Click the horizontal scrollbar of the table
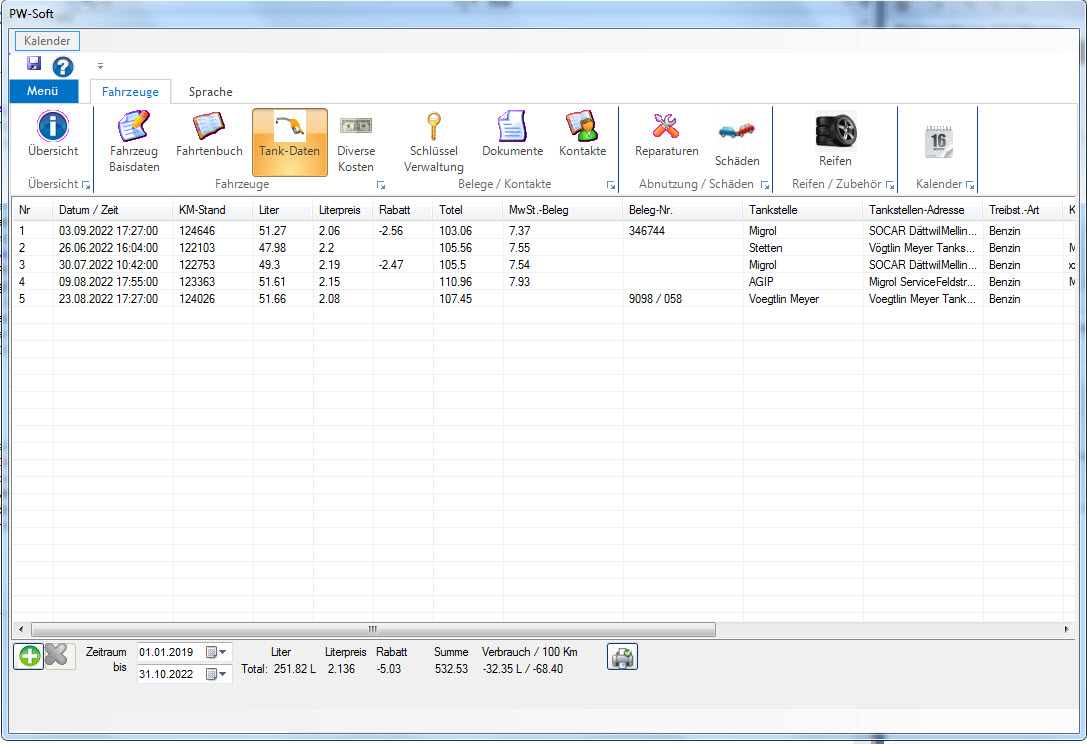 [372, 630]
